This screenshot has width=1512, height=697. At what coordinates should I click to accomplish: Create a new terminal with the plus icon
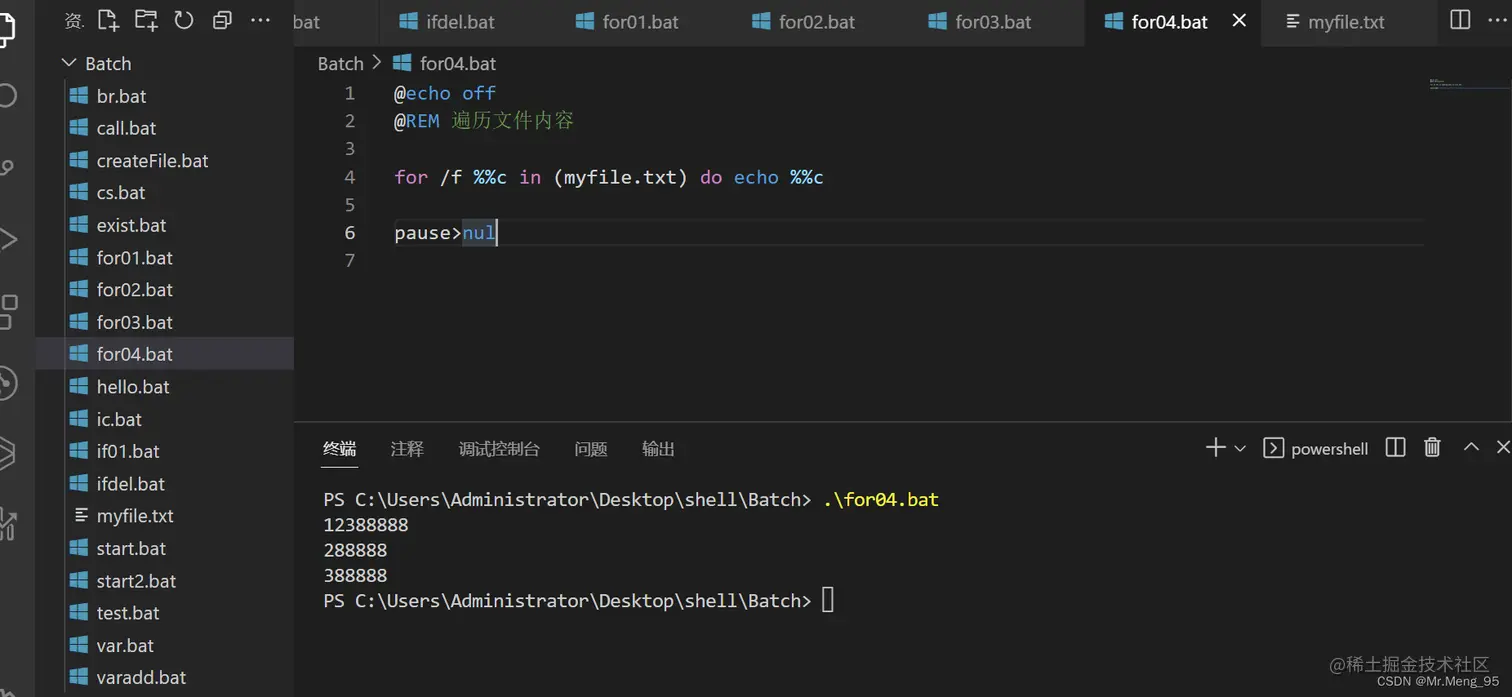coord(1215,447)
